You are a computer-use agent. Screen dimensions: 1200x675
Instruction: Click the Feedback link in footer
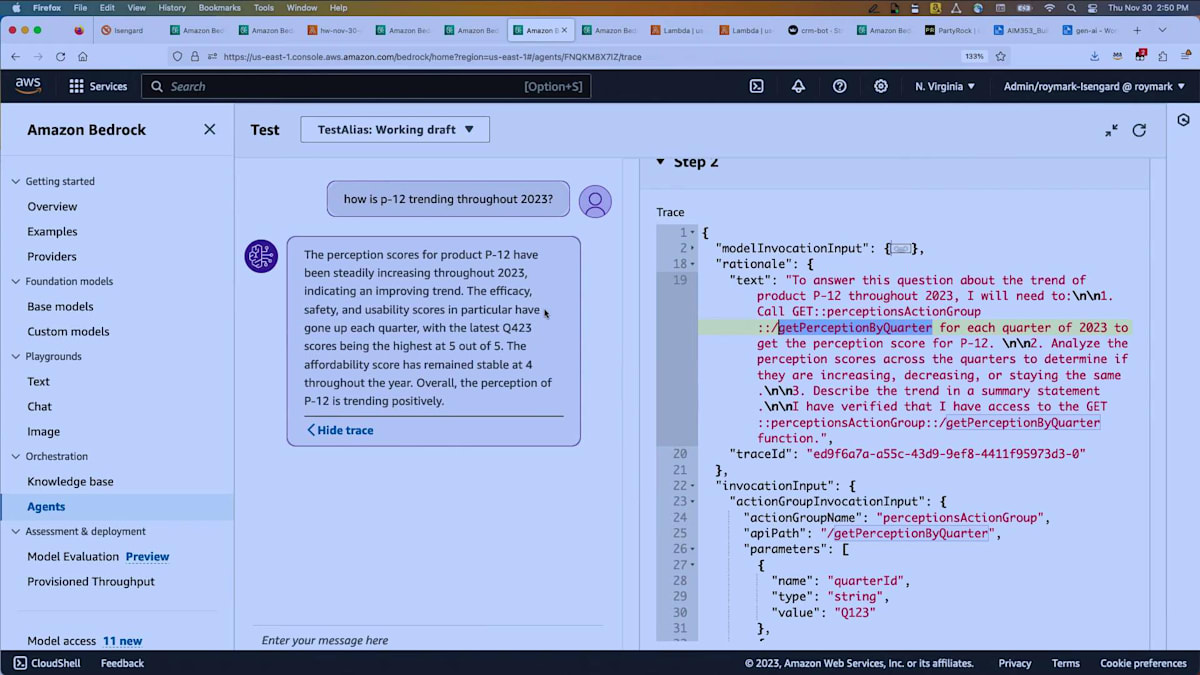click(122, 663)
